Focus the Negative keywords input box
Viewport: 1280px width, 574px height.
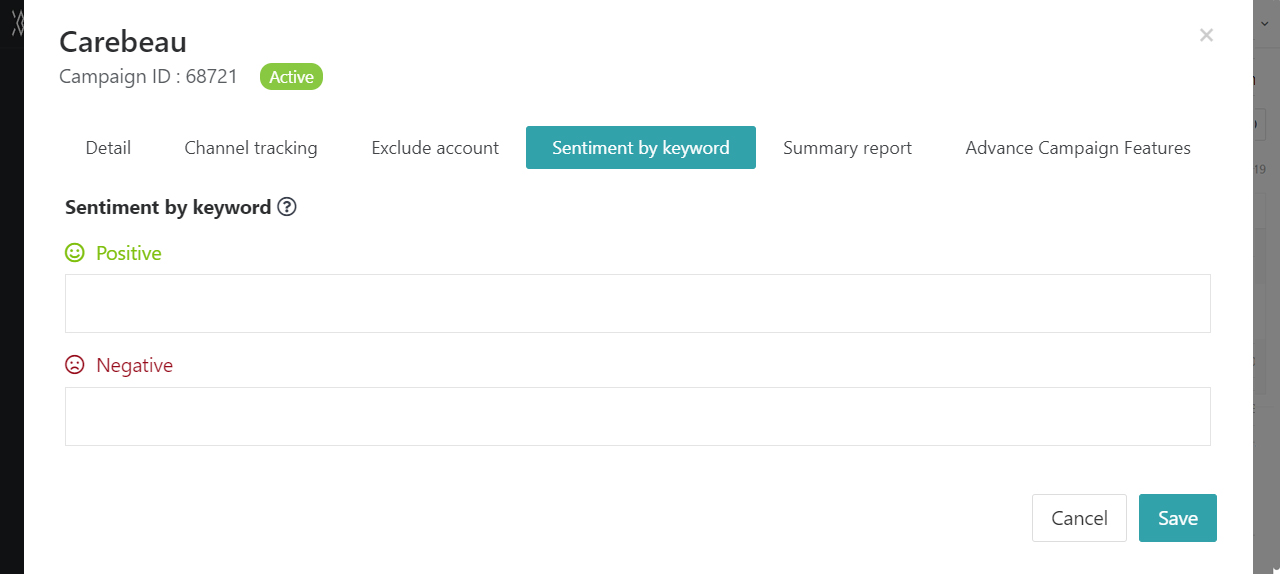pyautogui.click(x=638, y=416)
